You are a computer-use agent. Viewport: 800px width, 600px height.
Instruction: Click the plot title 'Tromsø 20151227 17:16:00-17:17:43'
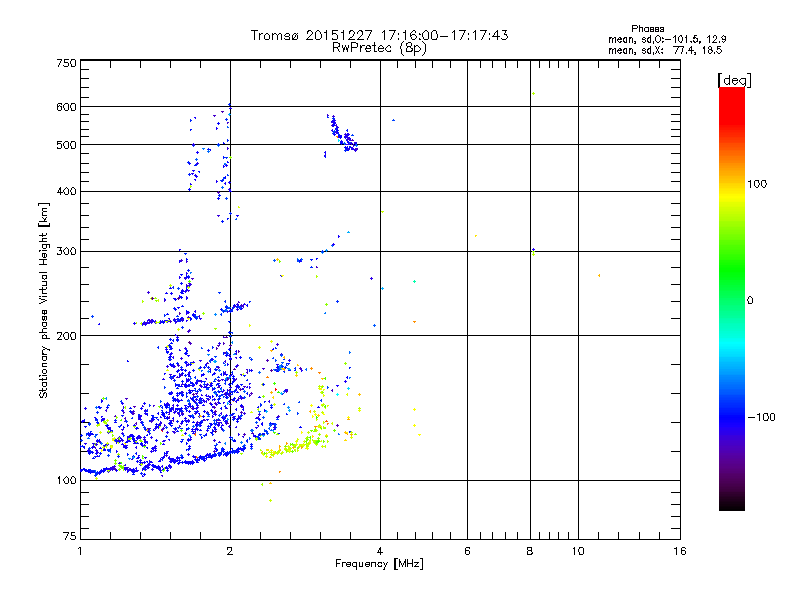click(379, 35)
